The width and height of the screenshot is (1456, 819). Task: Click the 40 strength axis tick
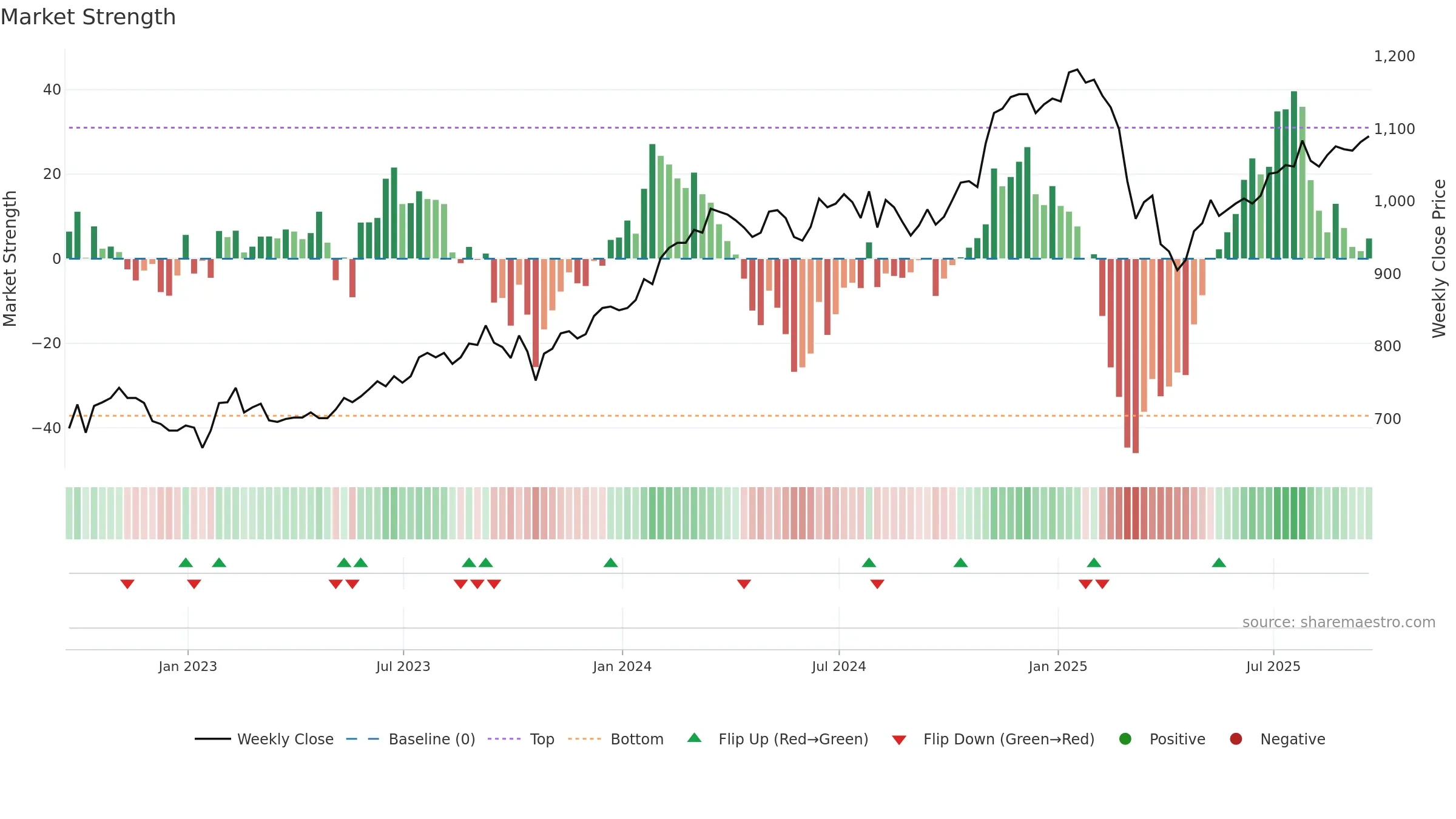pos(52,90)
